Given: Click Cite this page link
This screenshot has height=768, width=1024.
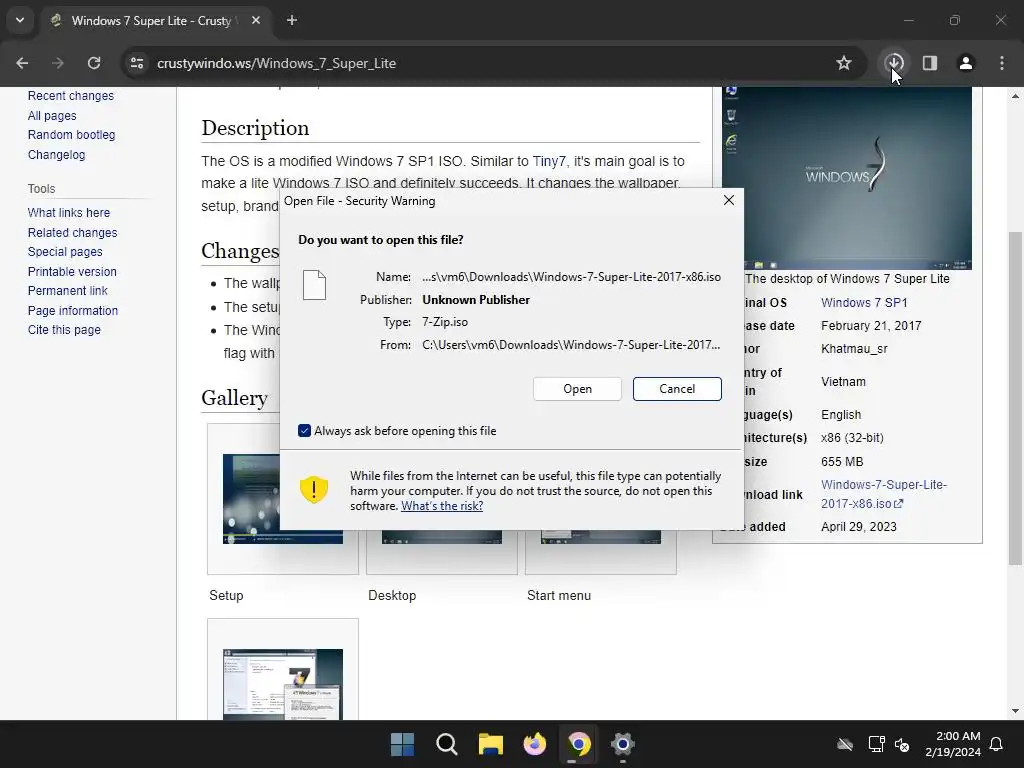Looking at the screenshot, I should [x=64, y=330].
